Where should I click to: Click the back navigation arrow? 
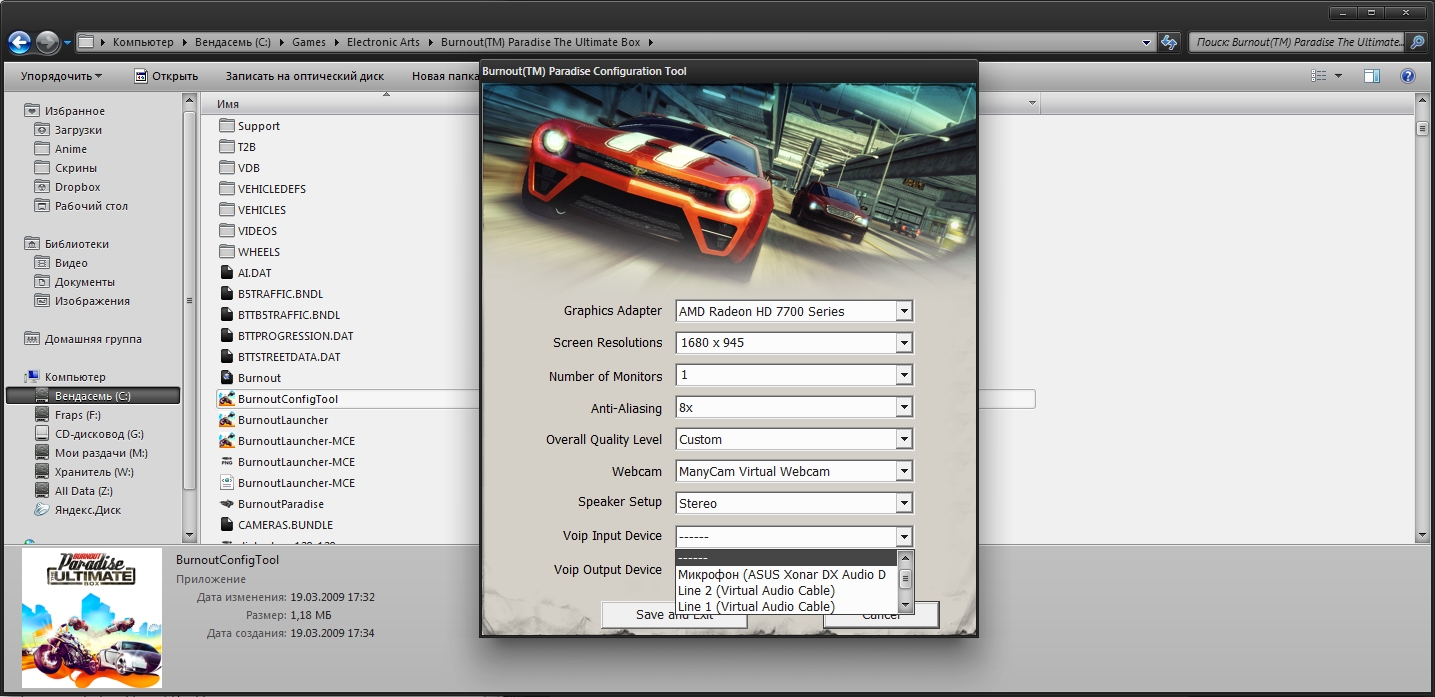(x=19, y=42)
